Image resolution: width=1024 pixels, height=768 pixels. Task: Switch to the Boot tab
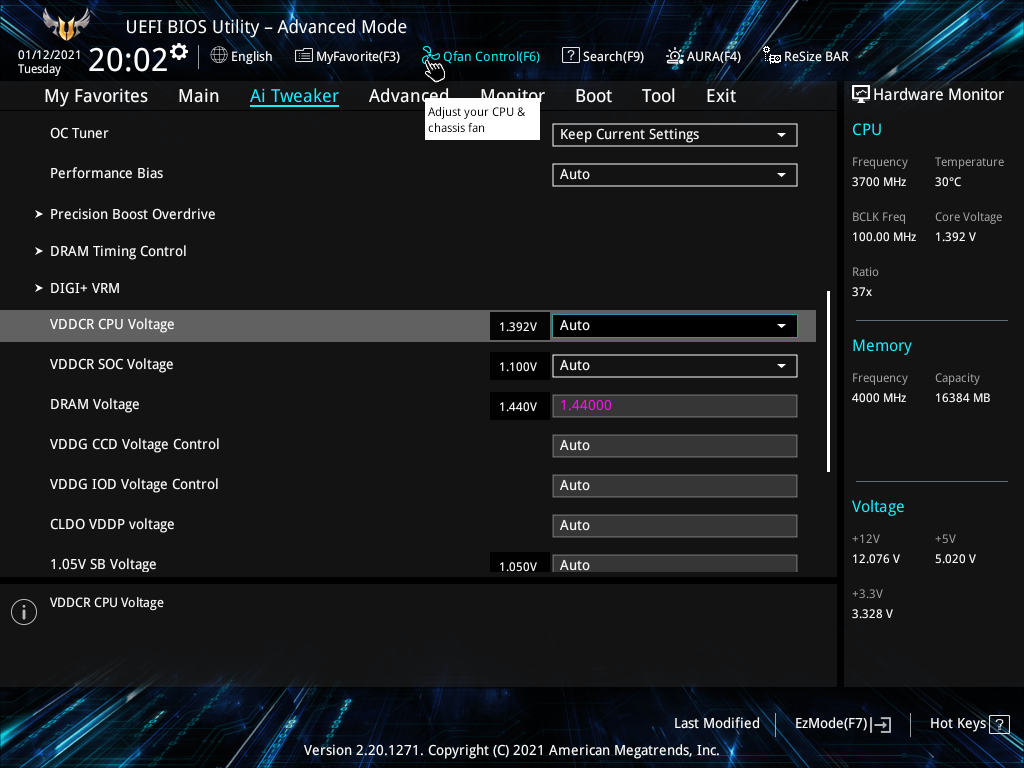[593, 96]
